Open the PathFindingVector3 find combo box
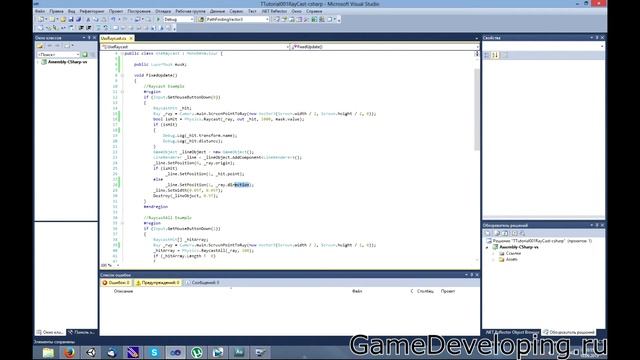The height and width of the screenshot is (360, 640). coord(237,19)
